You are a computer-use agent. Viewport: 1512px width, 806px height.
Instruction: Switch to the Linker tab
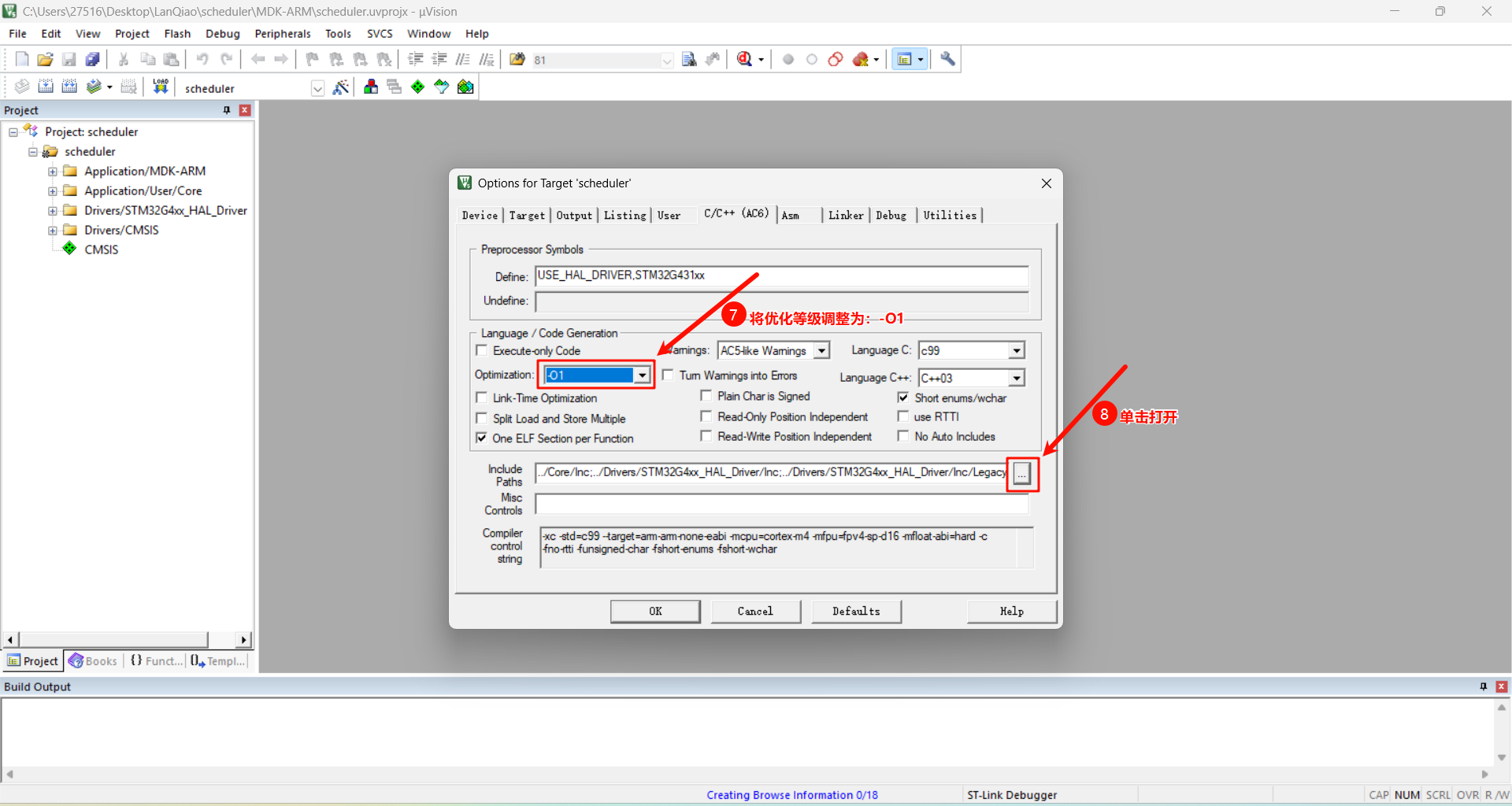(x=846, y=215)
